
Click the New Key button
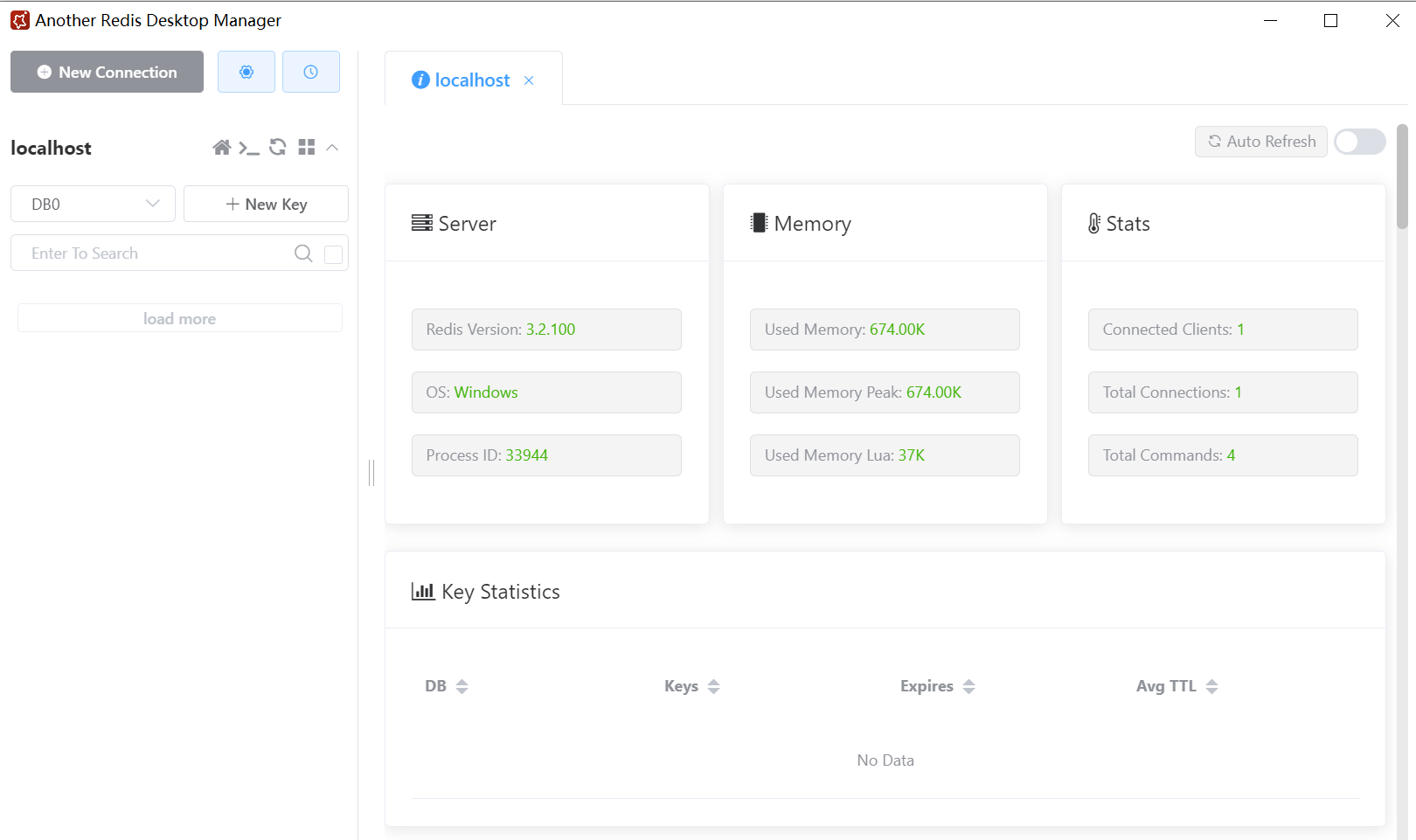point(266,204)
